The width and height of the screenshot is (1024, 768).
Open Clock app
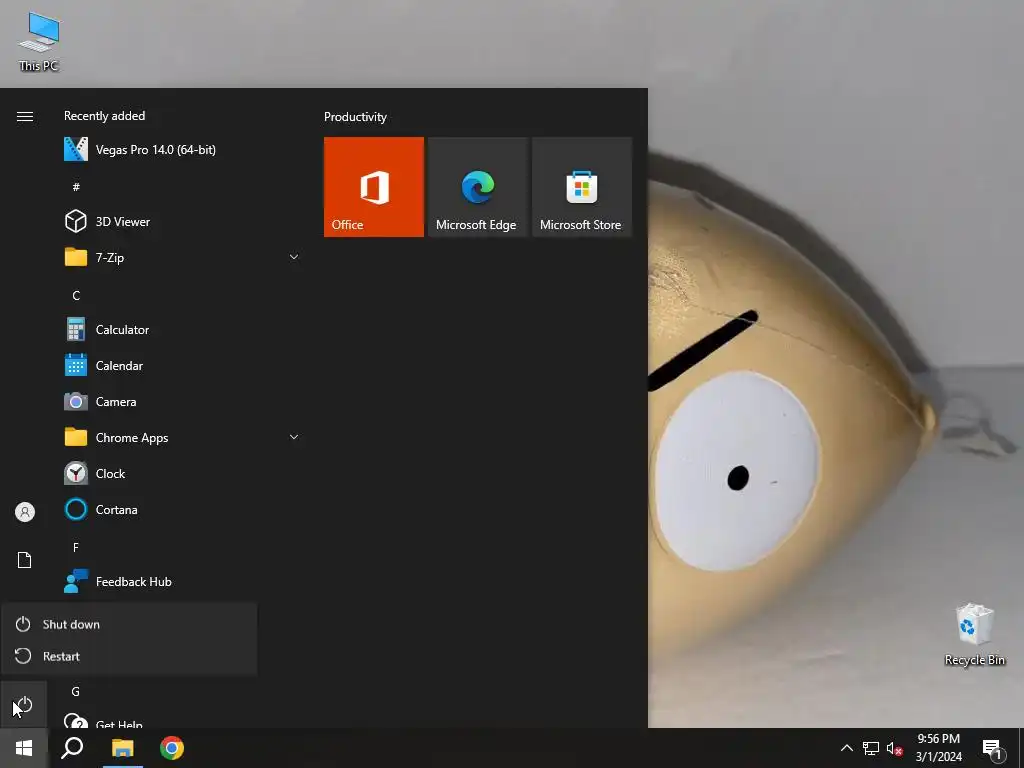182,473
